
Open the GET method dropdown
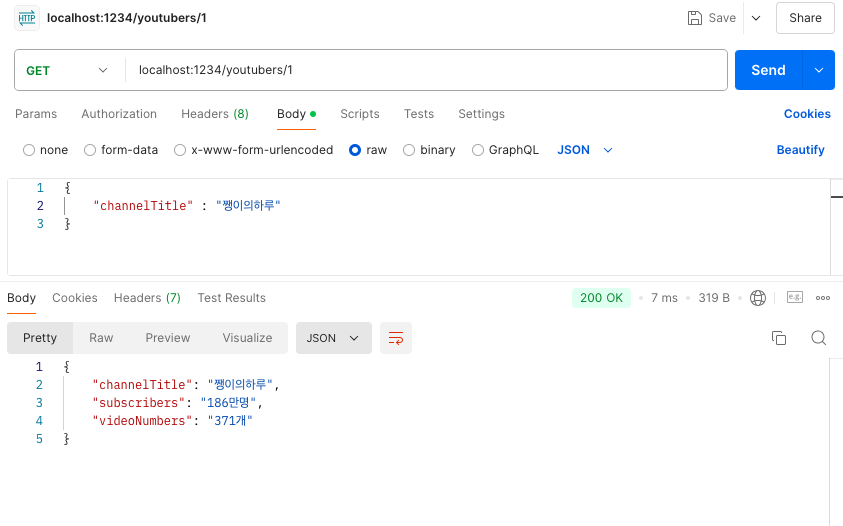pos(67,70)
